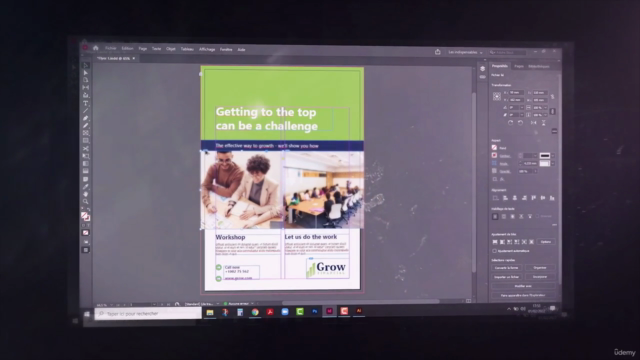Viewport: 640px width, 360px height.
Task: Click the Modifier avec button
Action: (x=523, y=286)
